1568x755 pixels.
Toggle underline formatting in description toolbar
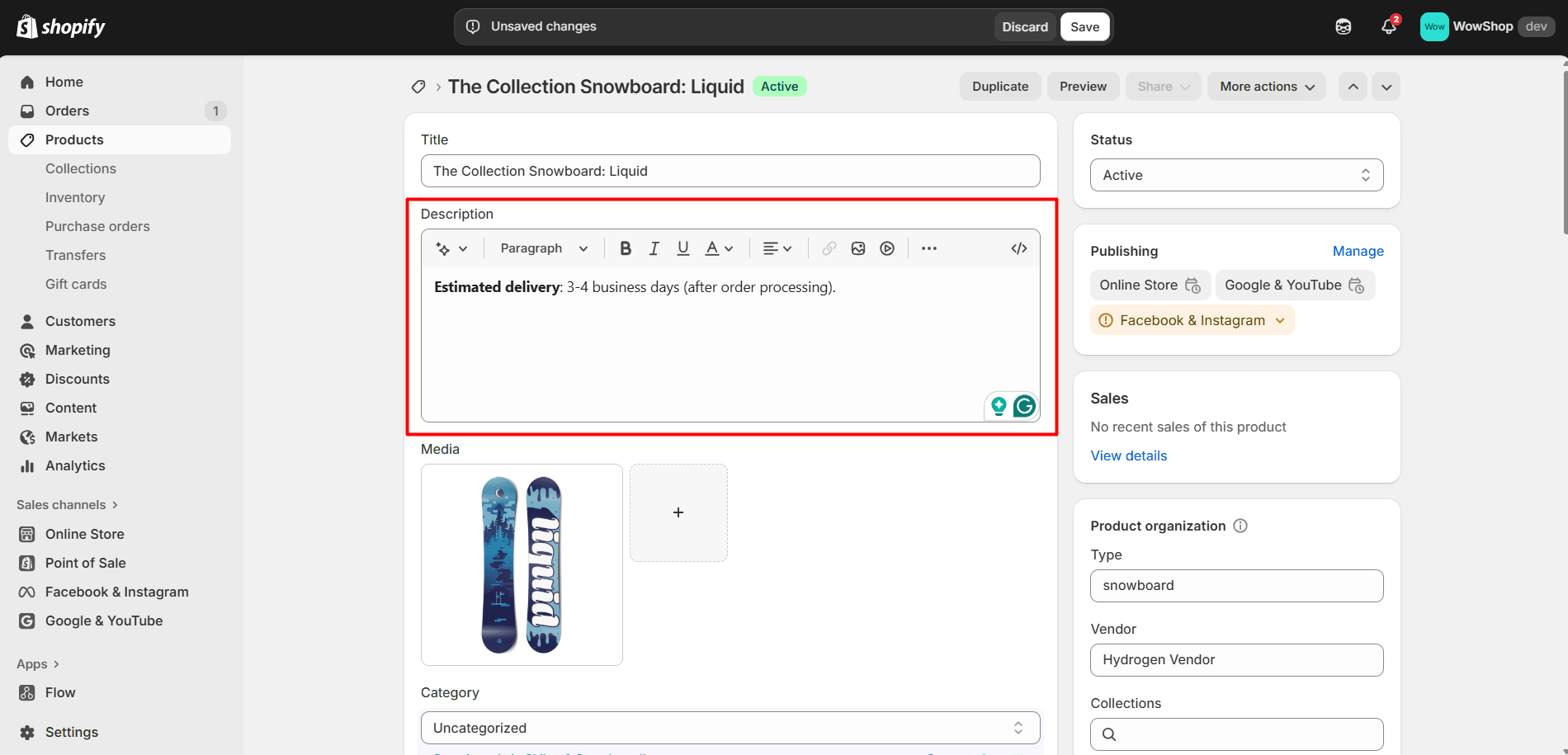[x=682, y=248]
